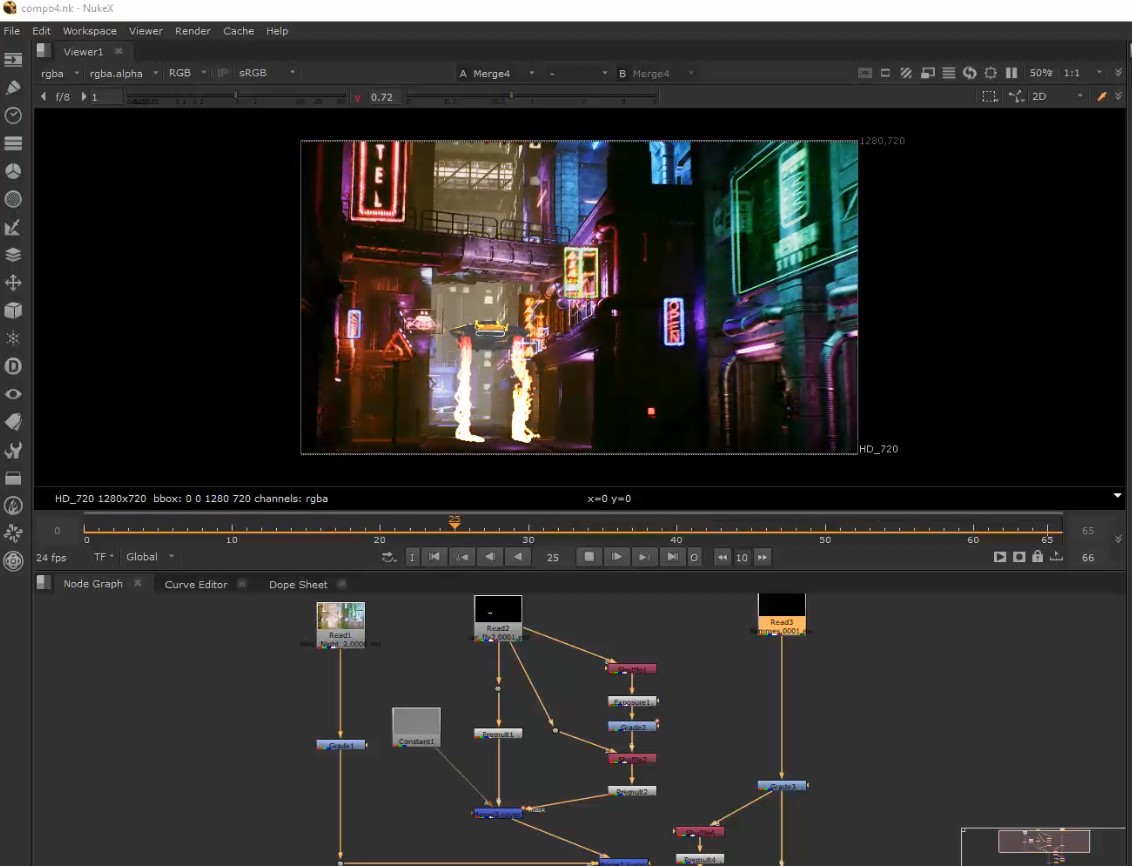Image resolution: width=1132 pixels, height=866 pixels.
Task: Open the Time nodes clock icon
Action: tap(13, 116)
